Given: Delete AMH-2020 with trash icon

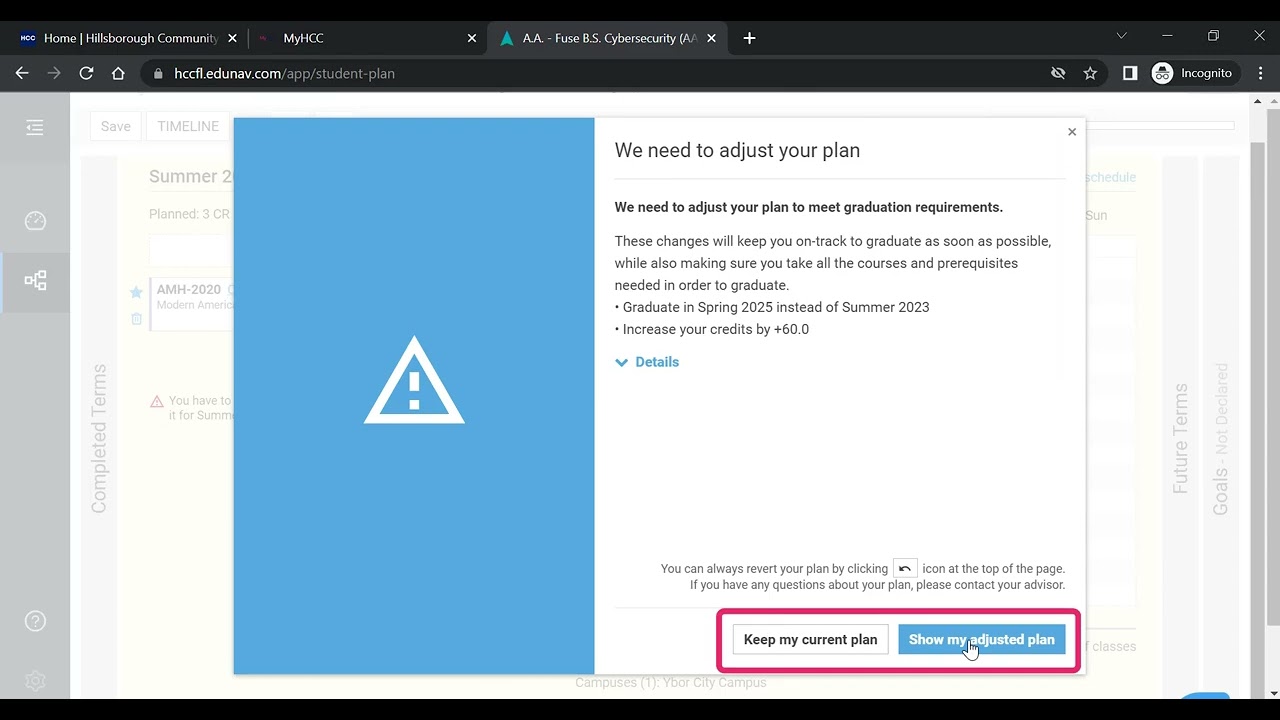Looking at the screenshot, I should [136, 319].
